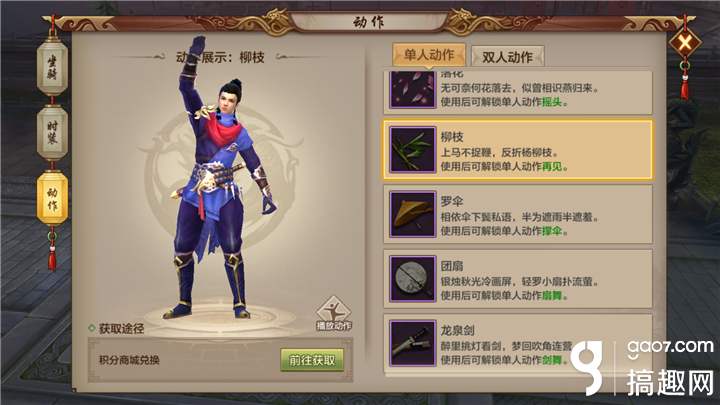
Task: Select the 柳枝 list entry text row
Action: (x=518, y=150)
